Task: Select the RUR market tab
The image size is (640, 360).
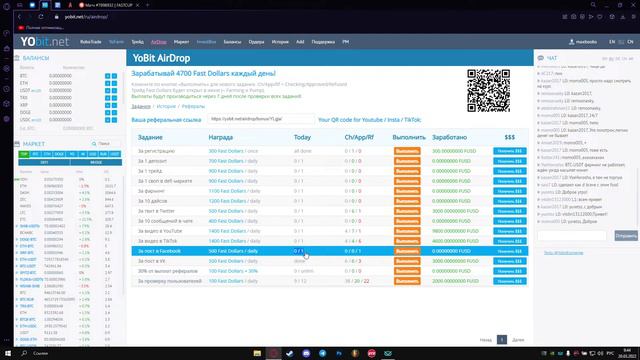Action: tap(103, 154)
